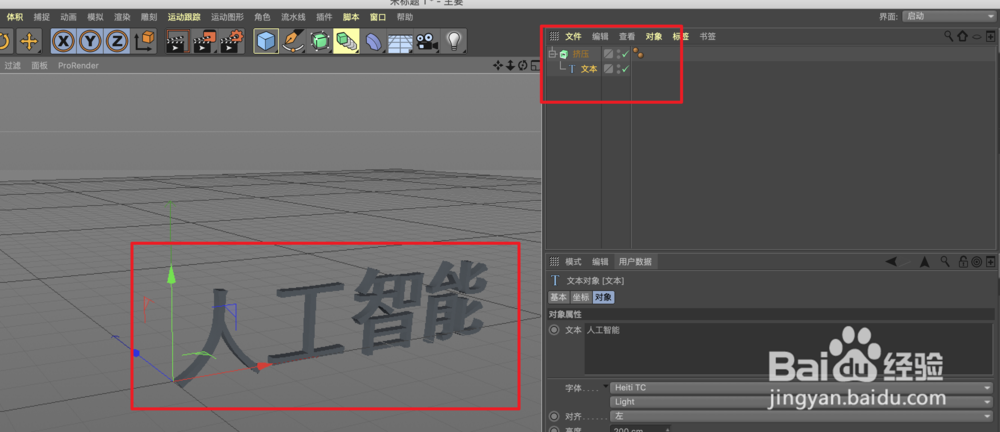Viewport: 1000px width, 432px height.
Task: Click Attribute Manager back arrow
Action: click(x=892, y=262)
